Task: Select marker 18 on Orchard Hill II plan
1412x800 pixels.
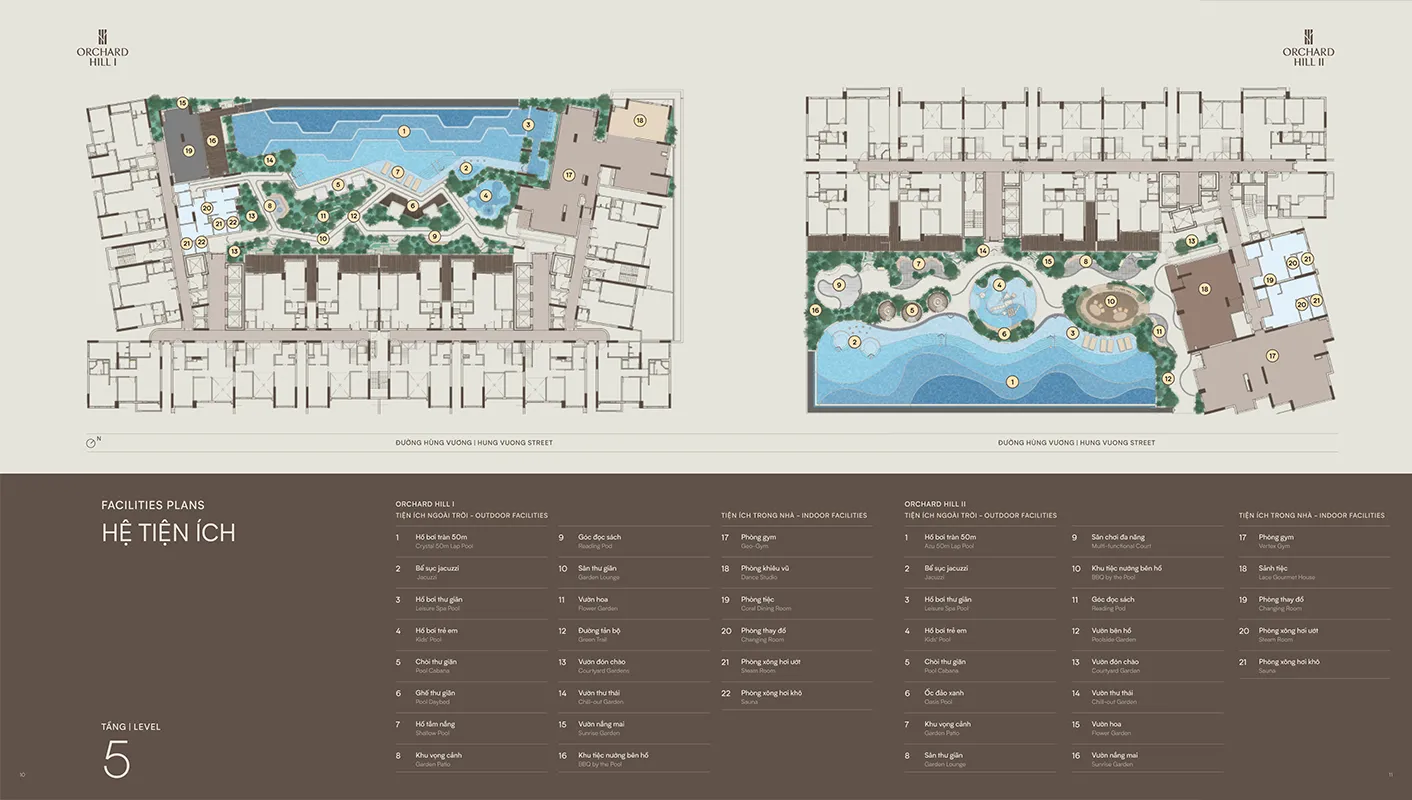Action: [1205, 289]
